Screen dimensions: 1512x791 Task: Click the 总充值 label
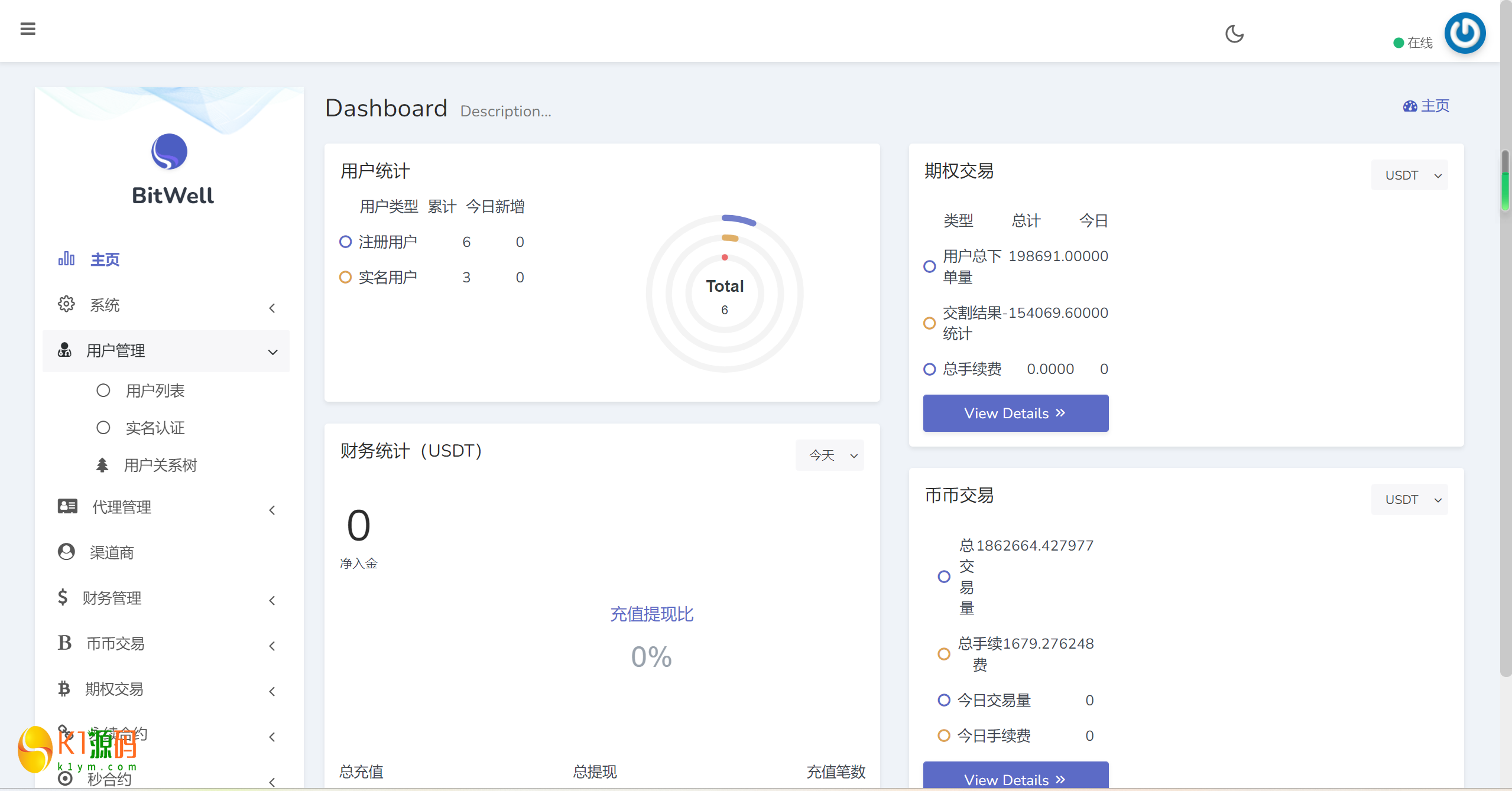coord(361,772)
